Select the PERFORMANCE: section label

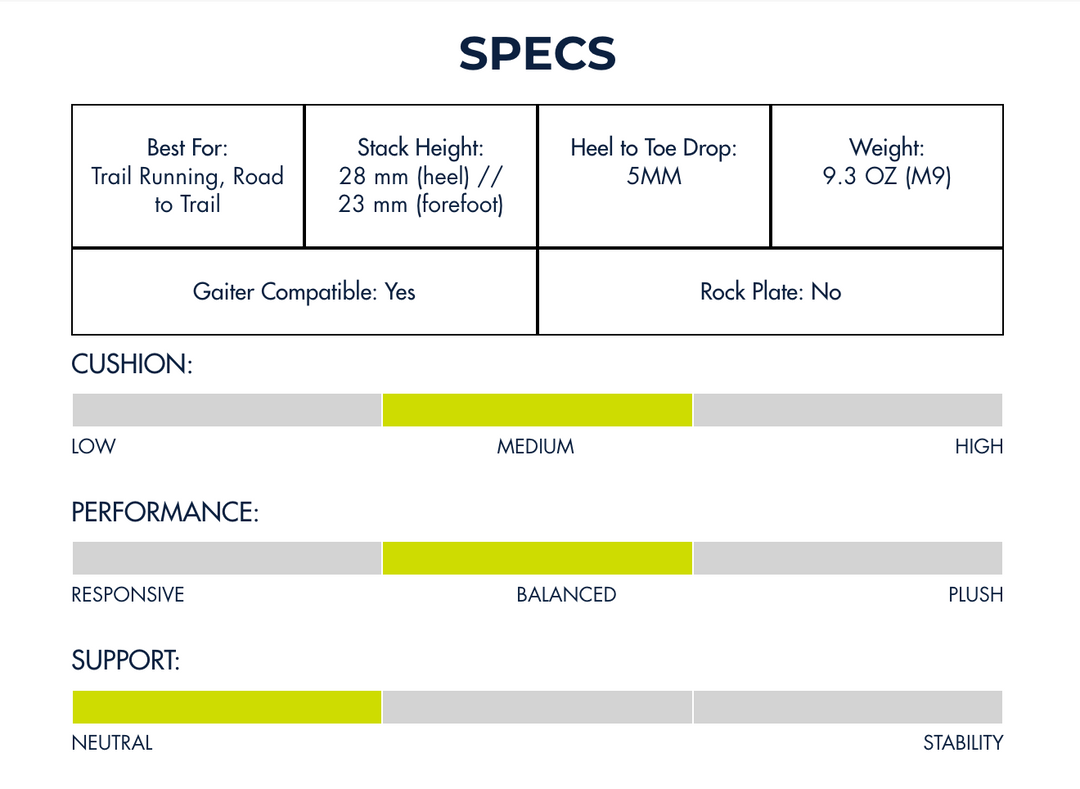165,512
